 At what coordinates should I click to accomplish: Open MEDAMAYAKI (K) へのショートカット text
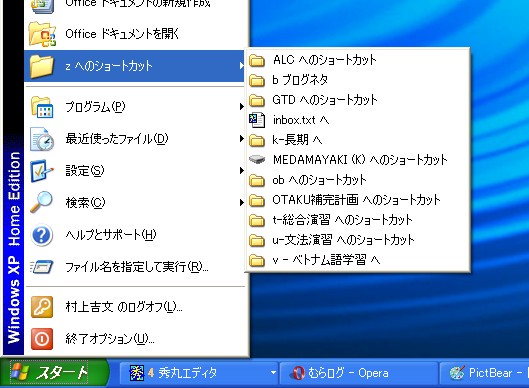(360, 160)
